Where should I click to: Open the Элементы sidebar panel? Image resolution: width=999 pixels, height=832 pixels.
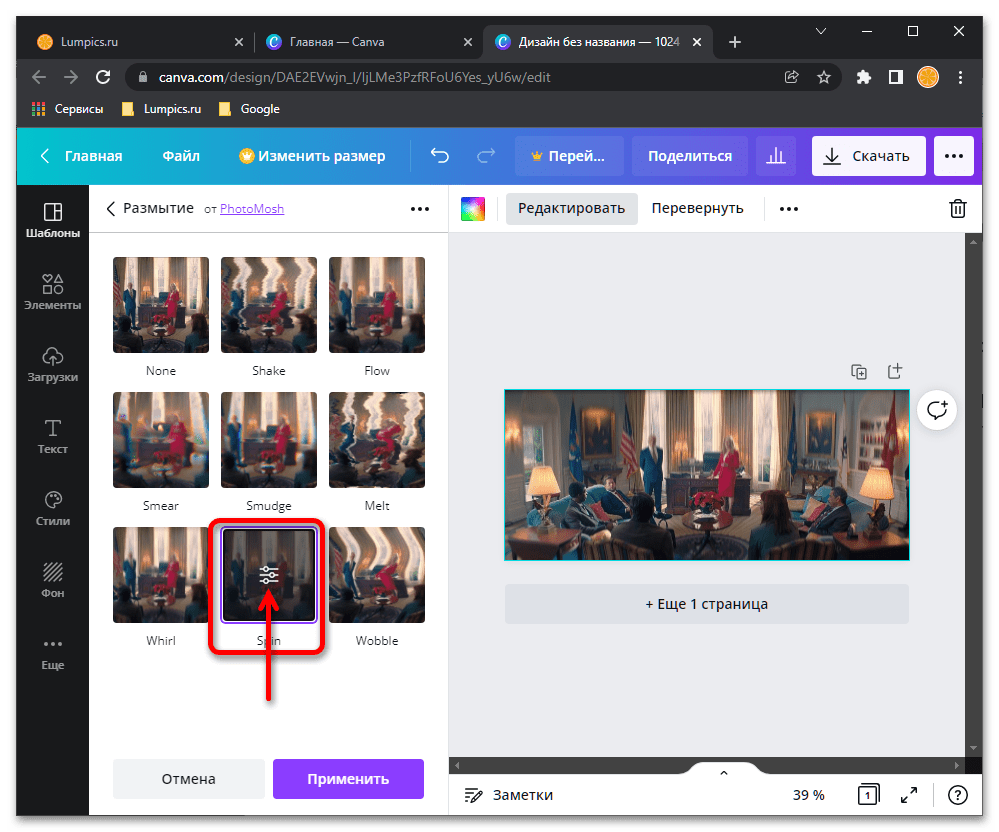[x=52, y=292]
